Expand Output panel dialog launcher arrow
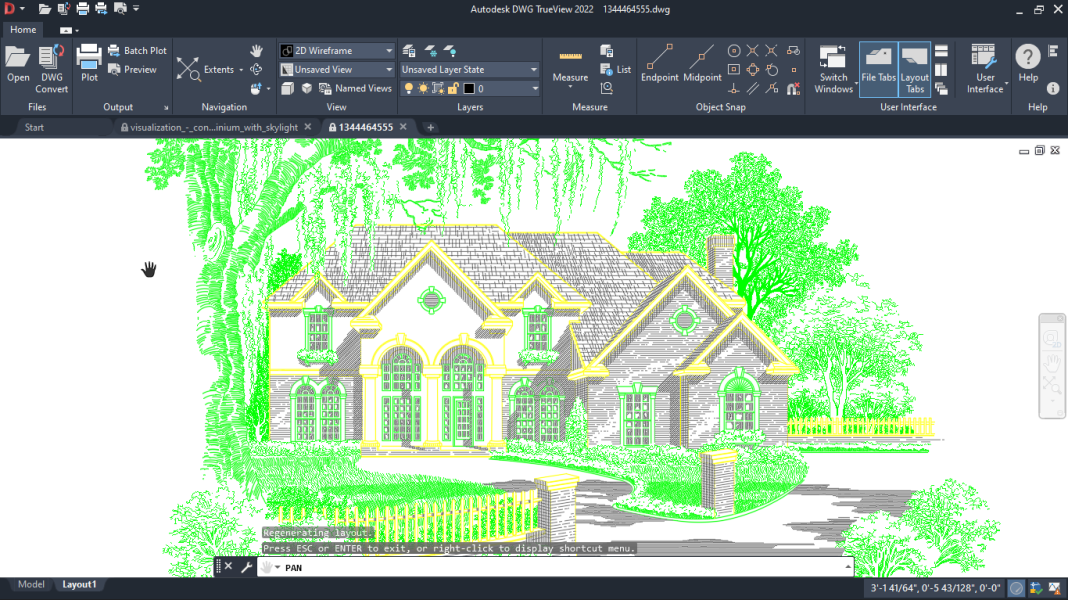Screen dimensions: 1068x600 click(166, 108)
